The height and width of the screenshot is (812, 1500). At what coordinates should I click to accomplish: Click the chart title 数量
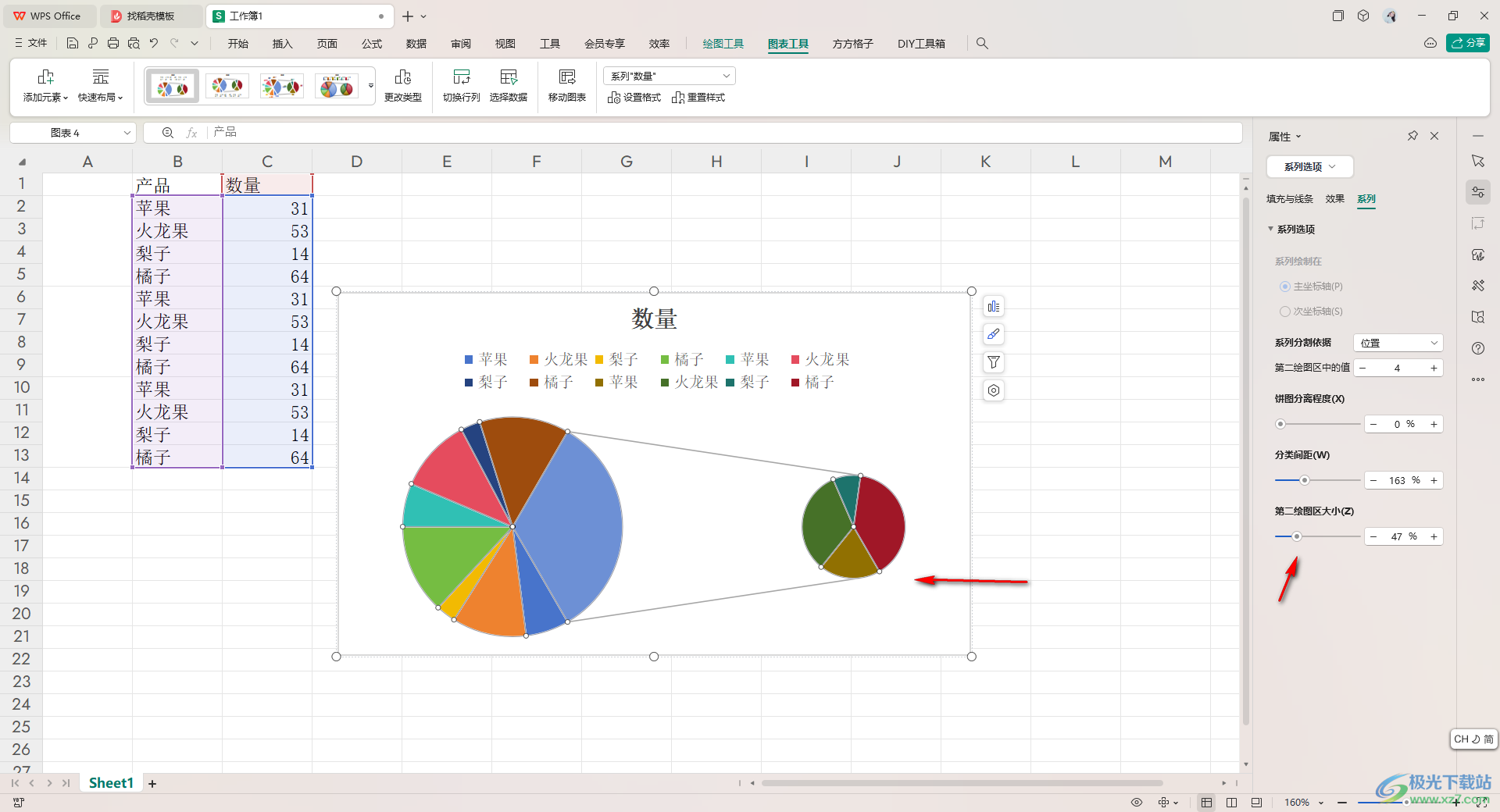pos(654,319)
